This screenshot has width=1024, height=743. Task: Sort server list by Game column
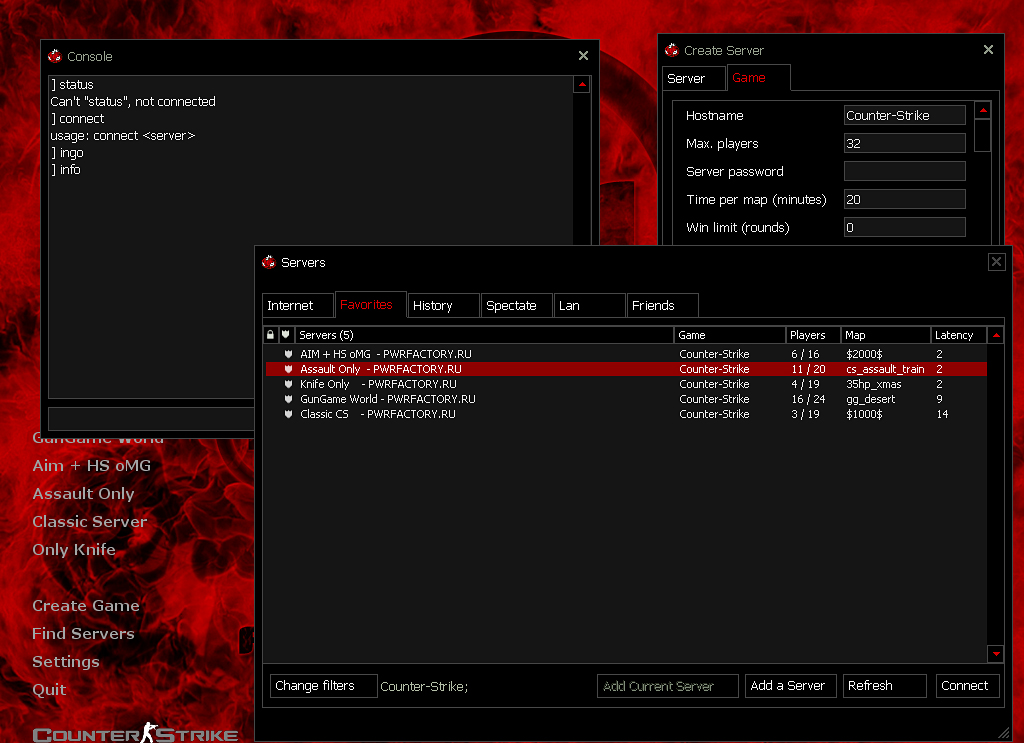pos(730,335)
